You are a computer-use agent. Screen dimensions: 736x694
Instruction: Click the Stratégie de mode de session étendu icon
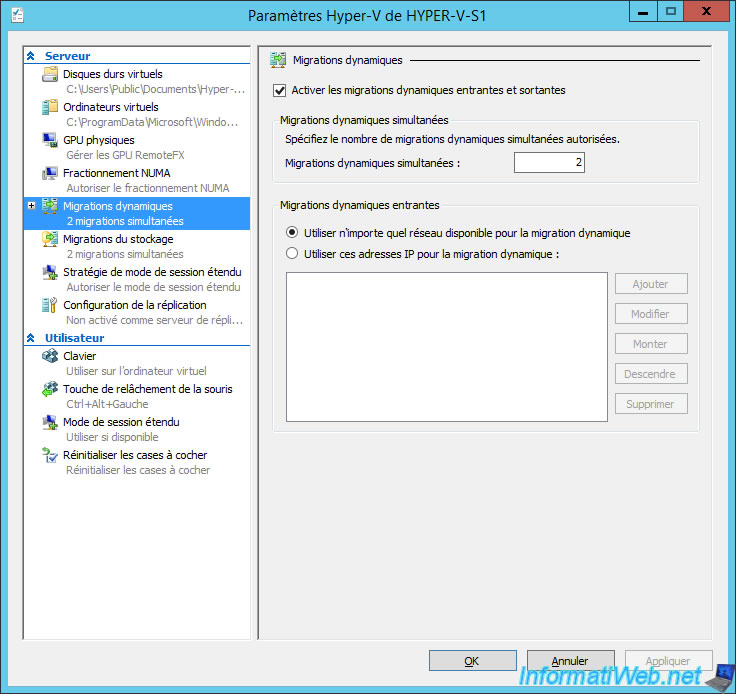[50, 272]
